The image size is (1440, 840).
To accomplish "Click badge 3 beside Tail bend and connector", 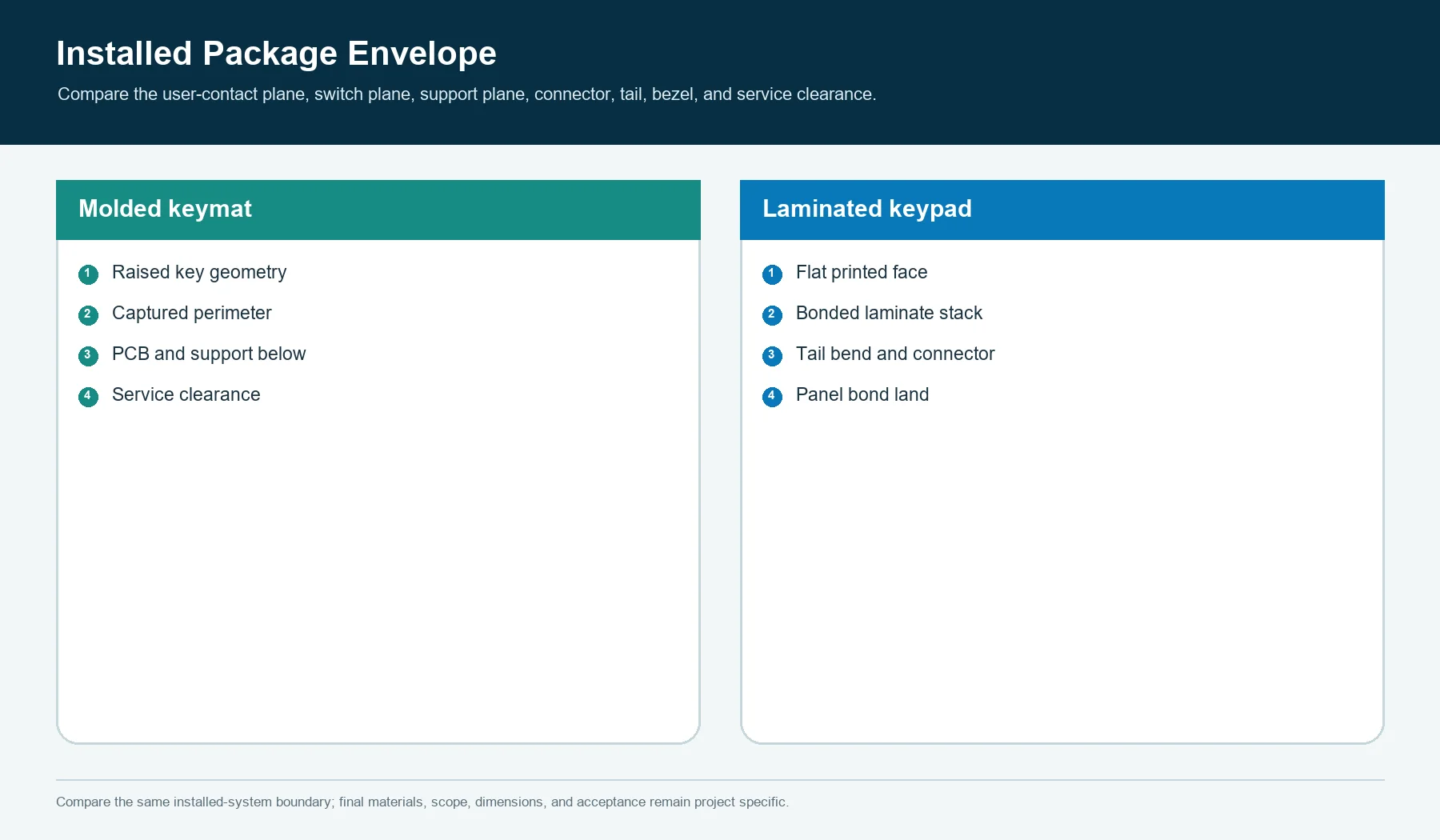I will [772, 356].
